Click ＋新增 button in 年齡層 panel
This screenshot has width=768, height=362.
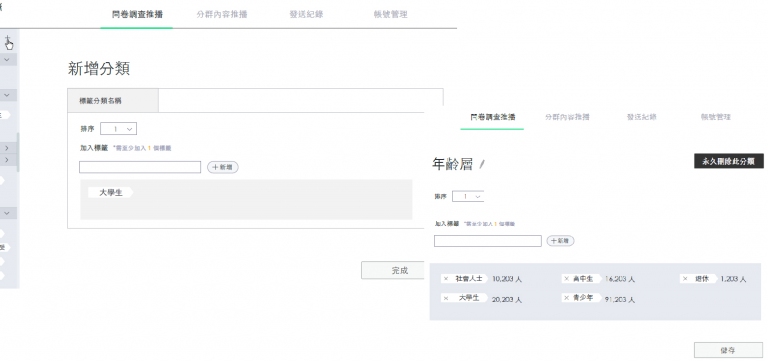click(x=560, y=241)
